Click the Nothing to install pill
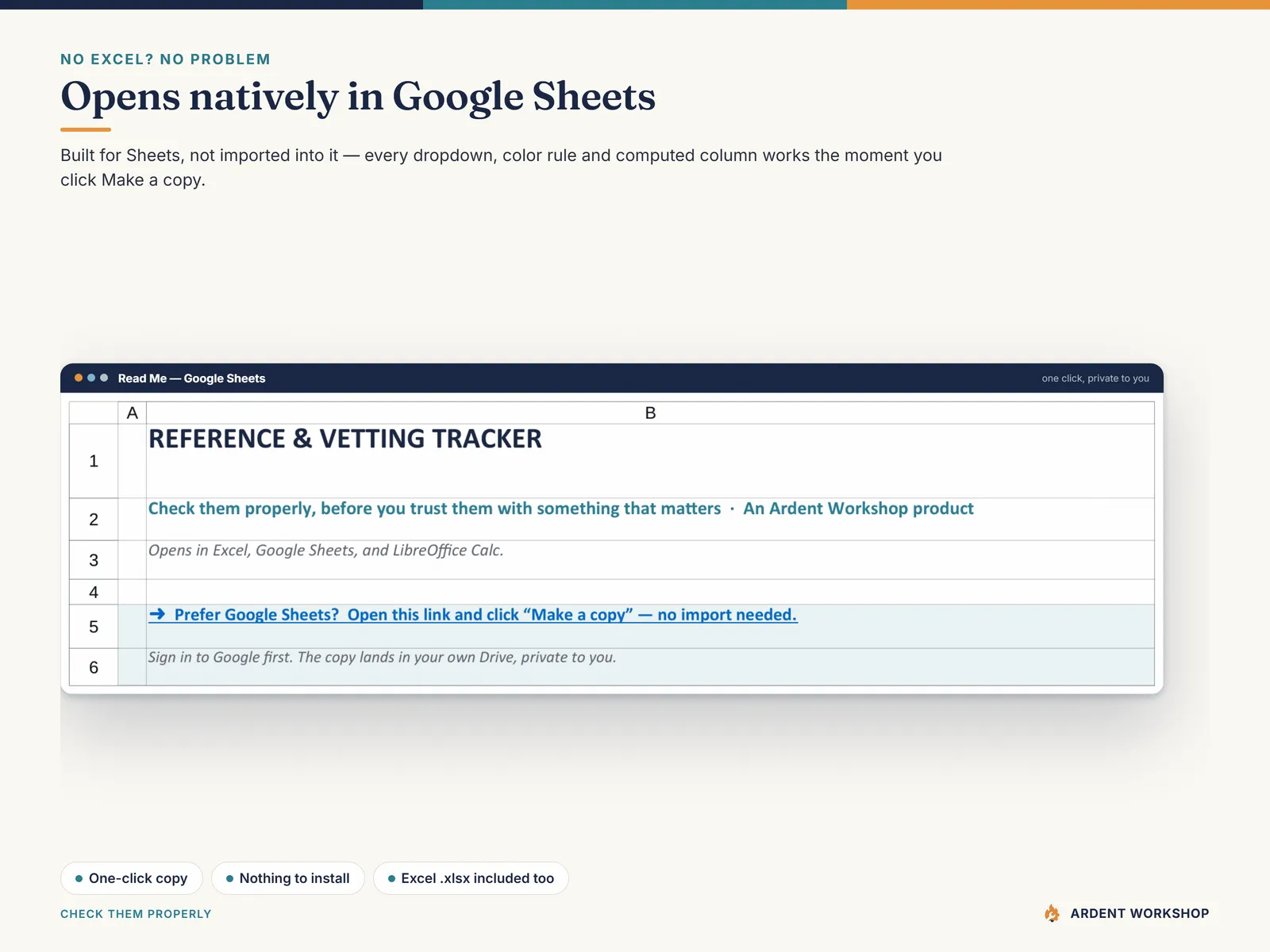Screen dimensions: 1270x952 point(288,878)
